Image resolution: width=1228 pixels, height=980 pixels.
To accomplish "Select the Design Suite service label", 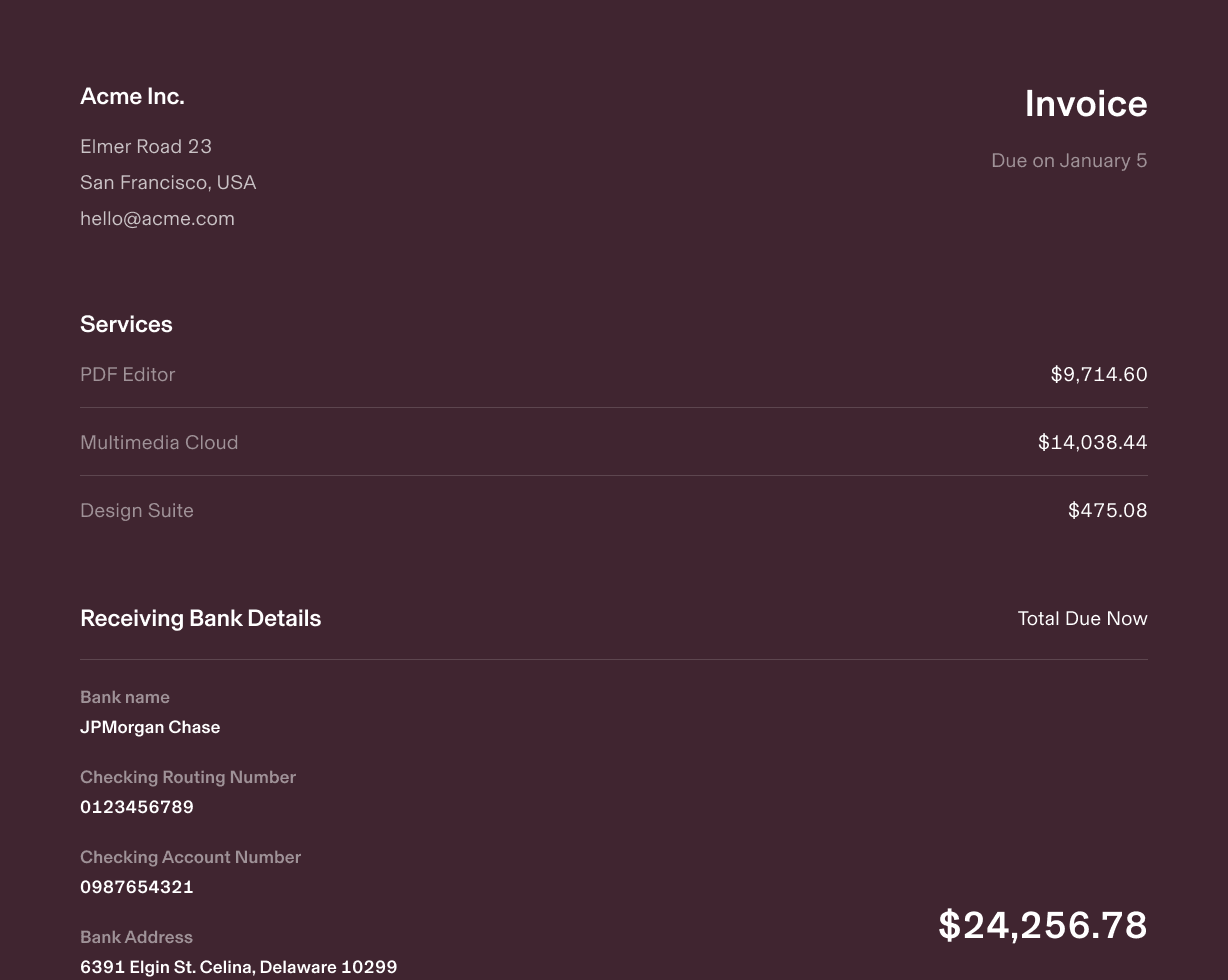I will point(137,511).
